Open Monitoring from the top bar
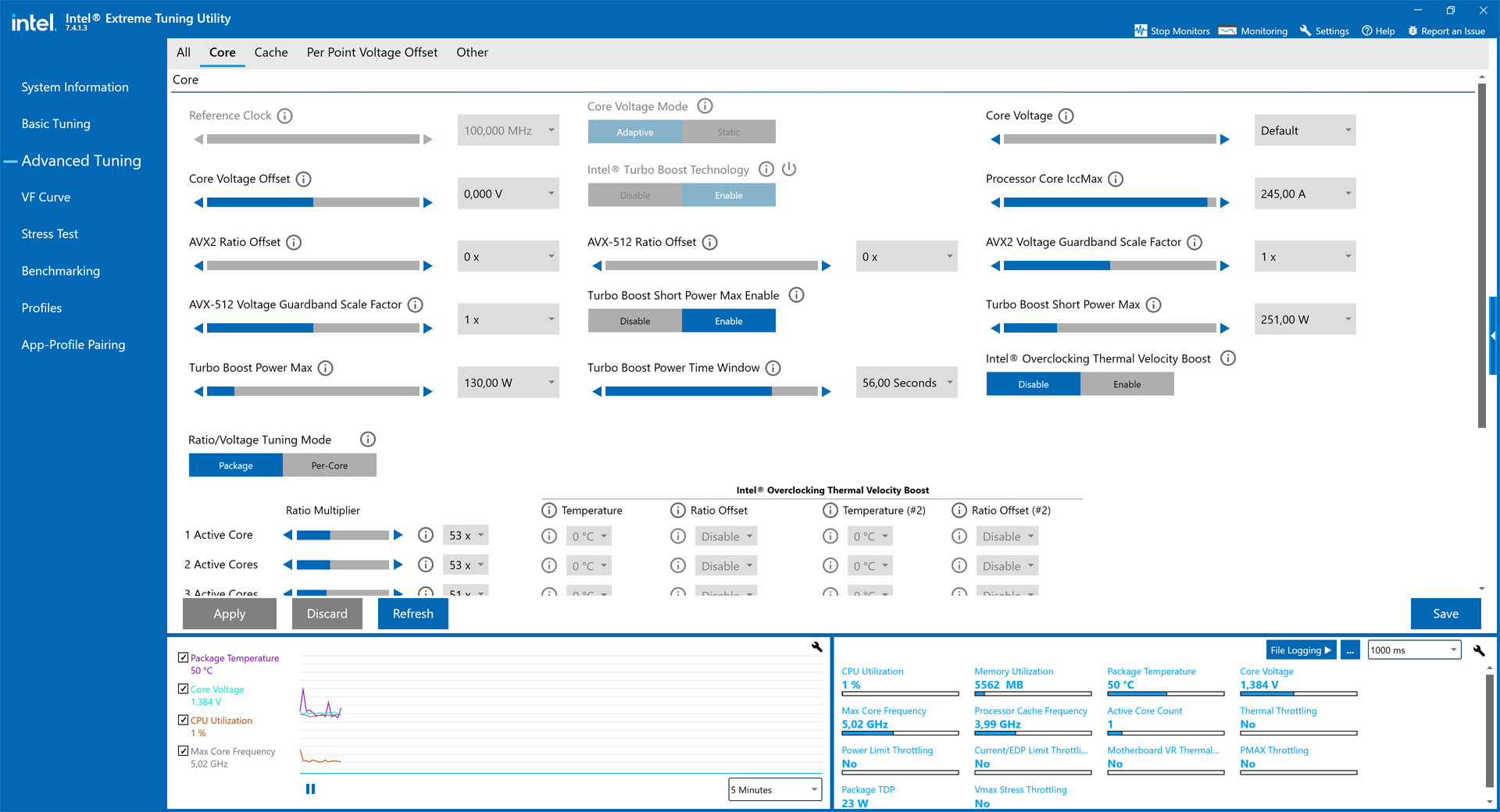Viewport: 1500px width, 812px height. (x=1253, y=31)
